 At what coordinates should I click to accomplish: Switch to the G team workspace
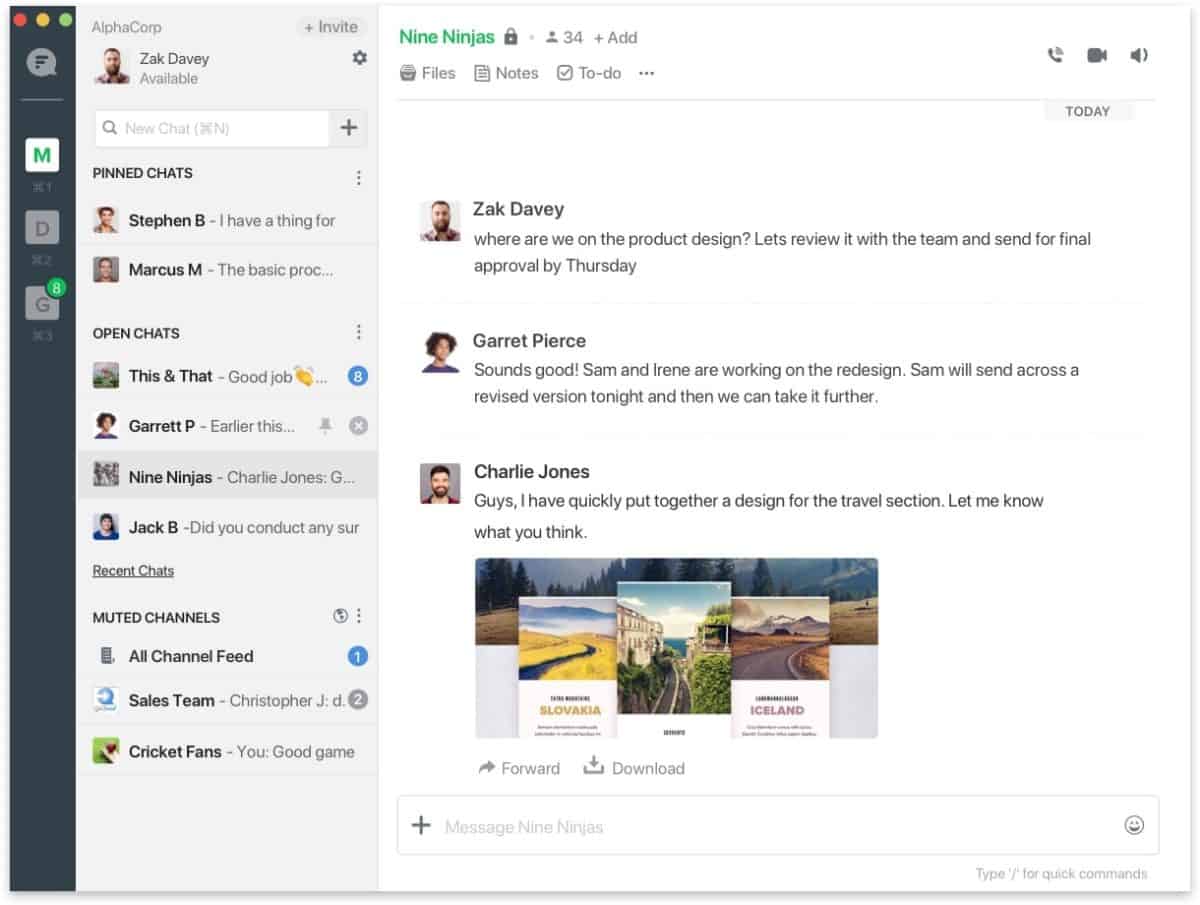click(x=42, y=304)
